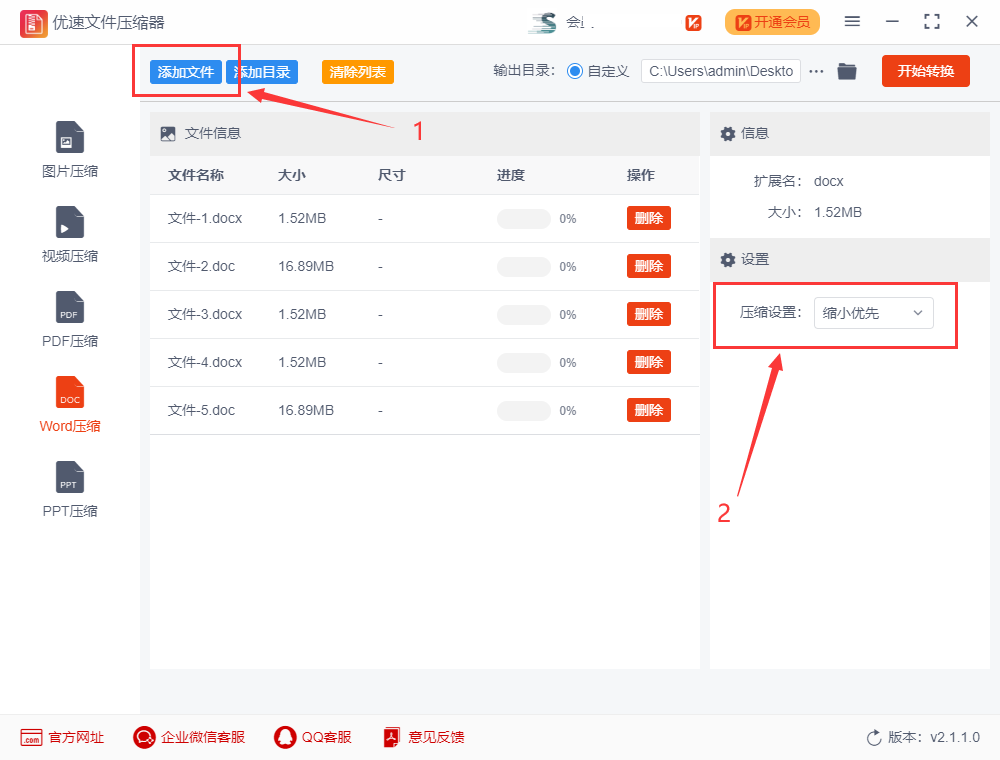The height and width of the screenshot is (760, 1000).
Task: Delete 文件-5.doc from the list
Action: pos(649,410)
